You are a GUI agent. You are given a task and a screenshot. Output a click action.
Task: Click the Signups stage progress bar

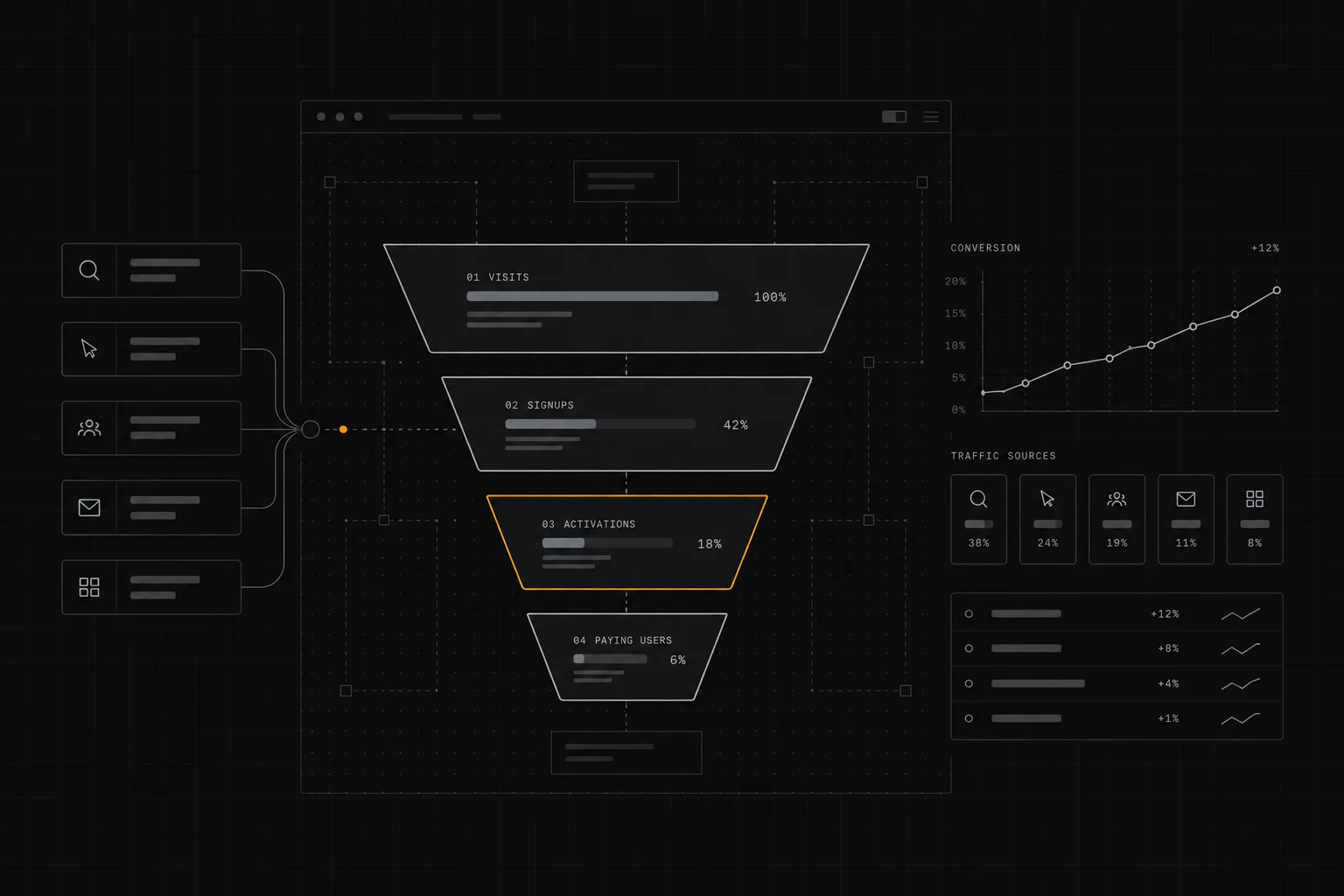coord(600,424)
